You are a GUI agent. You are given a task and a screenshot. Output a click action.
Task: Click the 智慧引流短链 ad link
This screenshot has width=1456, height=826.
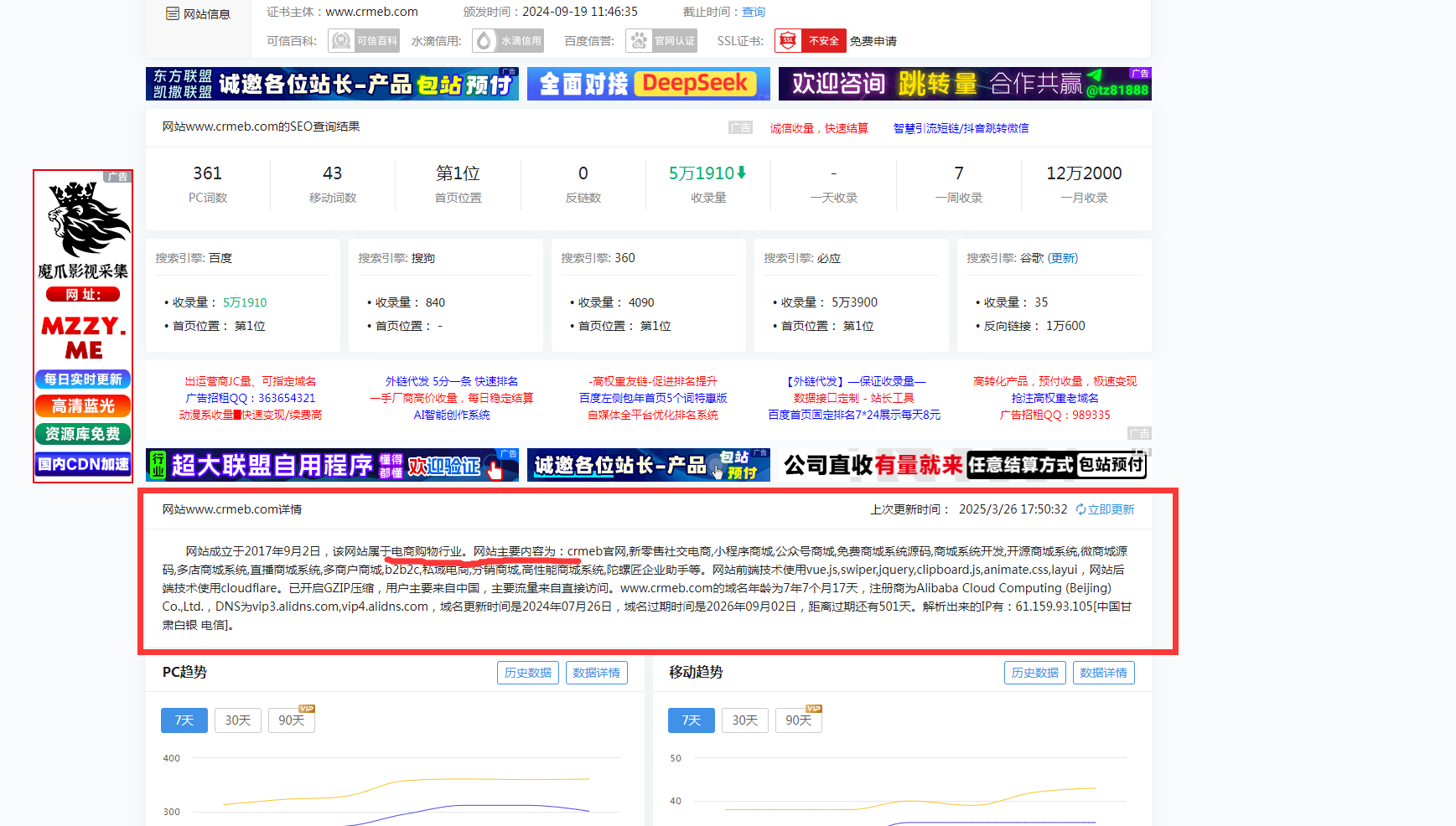point(961,128)
